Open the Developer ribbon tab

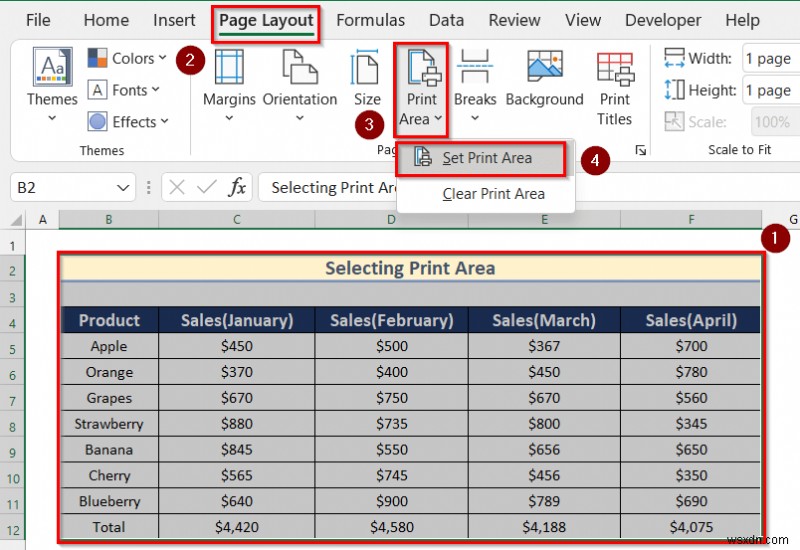663,20
